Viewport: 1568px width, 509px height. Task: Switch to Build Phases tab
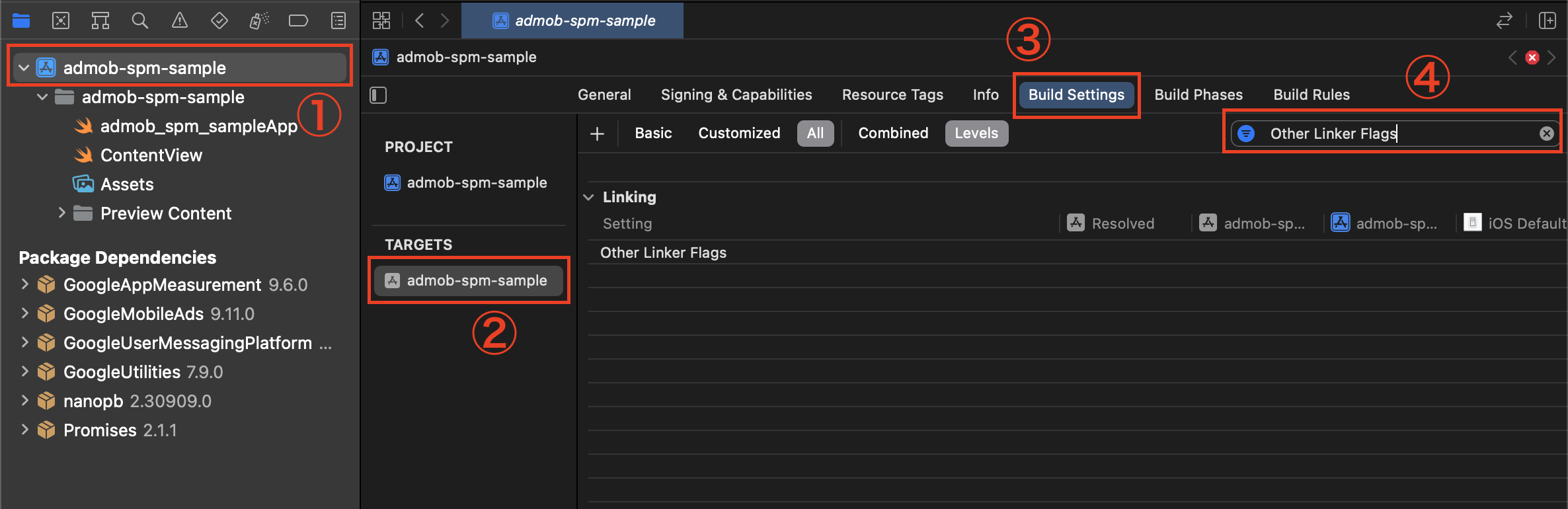click(1198, 95)
